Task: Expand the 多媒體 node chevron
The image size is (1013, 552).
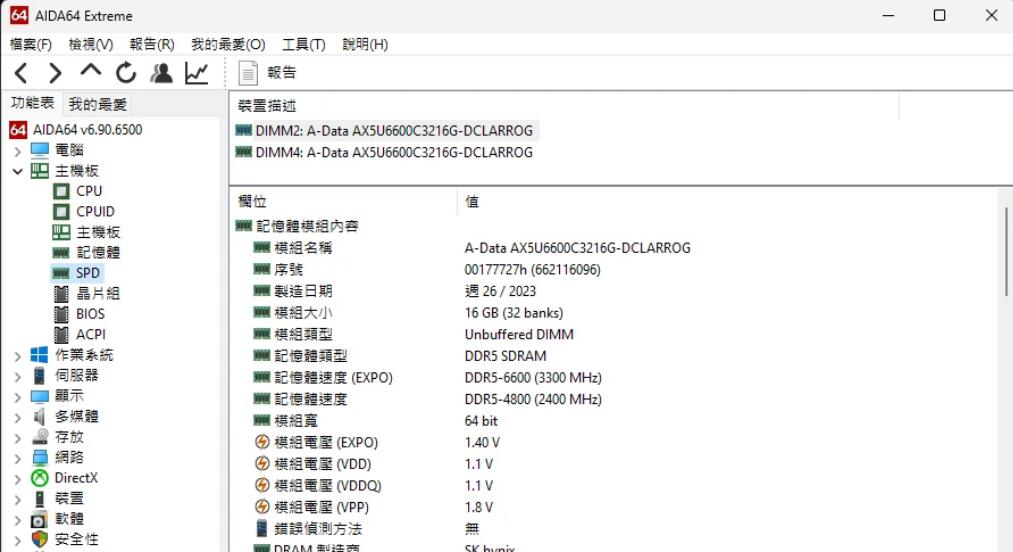Action: coord(17,417)
